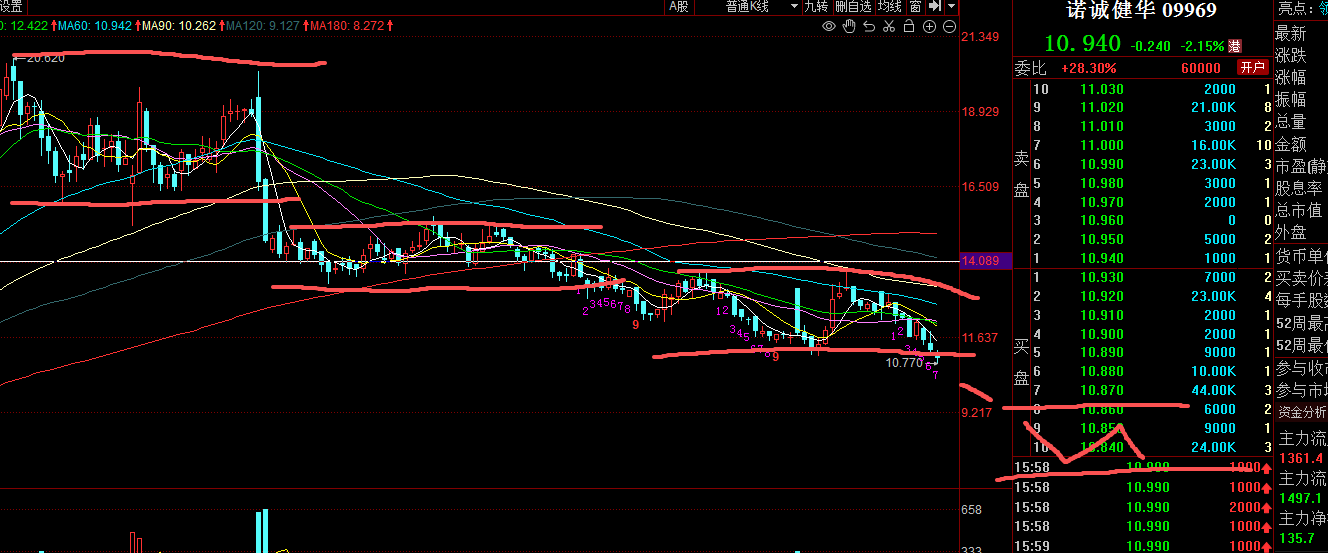Click sell level 9 price 11.020
This screenshot has width=1328, height=553.
[1102, 108]
